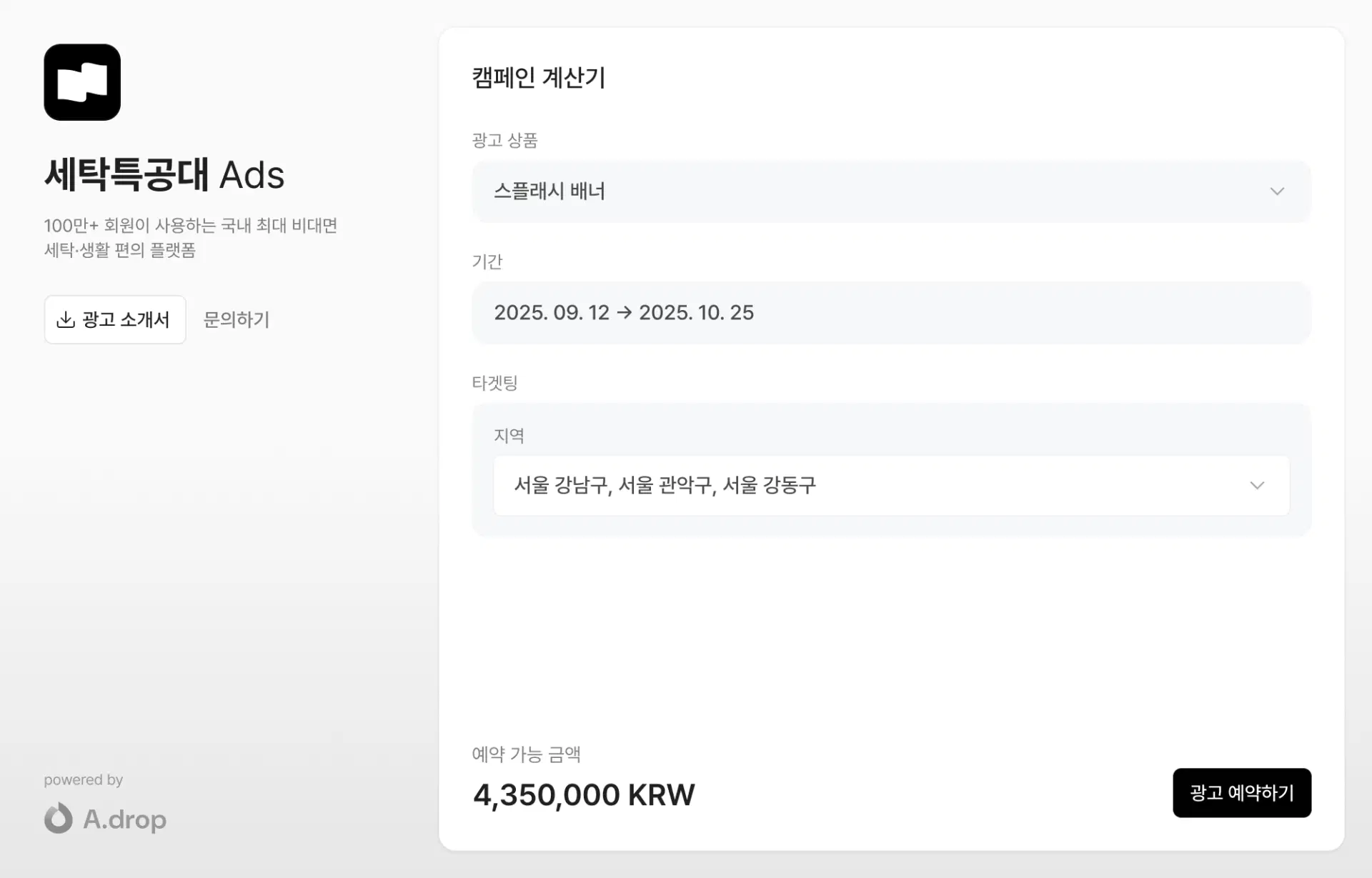Click the 세탁특공대 flag logo icon
The height and width of the screenshot is (878, 1372).
82,82
